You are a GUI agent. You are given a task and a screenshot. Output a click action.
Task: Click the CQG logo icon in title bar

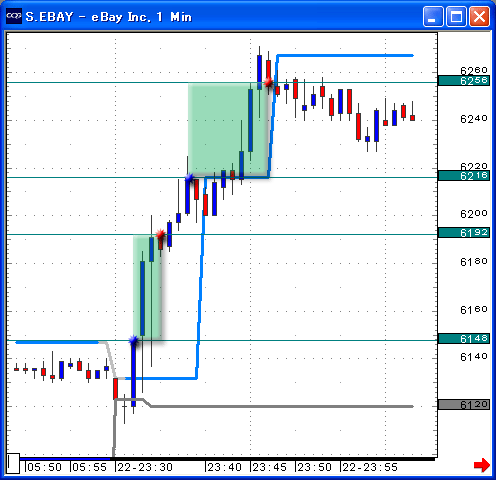[14, 16]
